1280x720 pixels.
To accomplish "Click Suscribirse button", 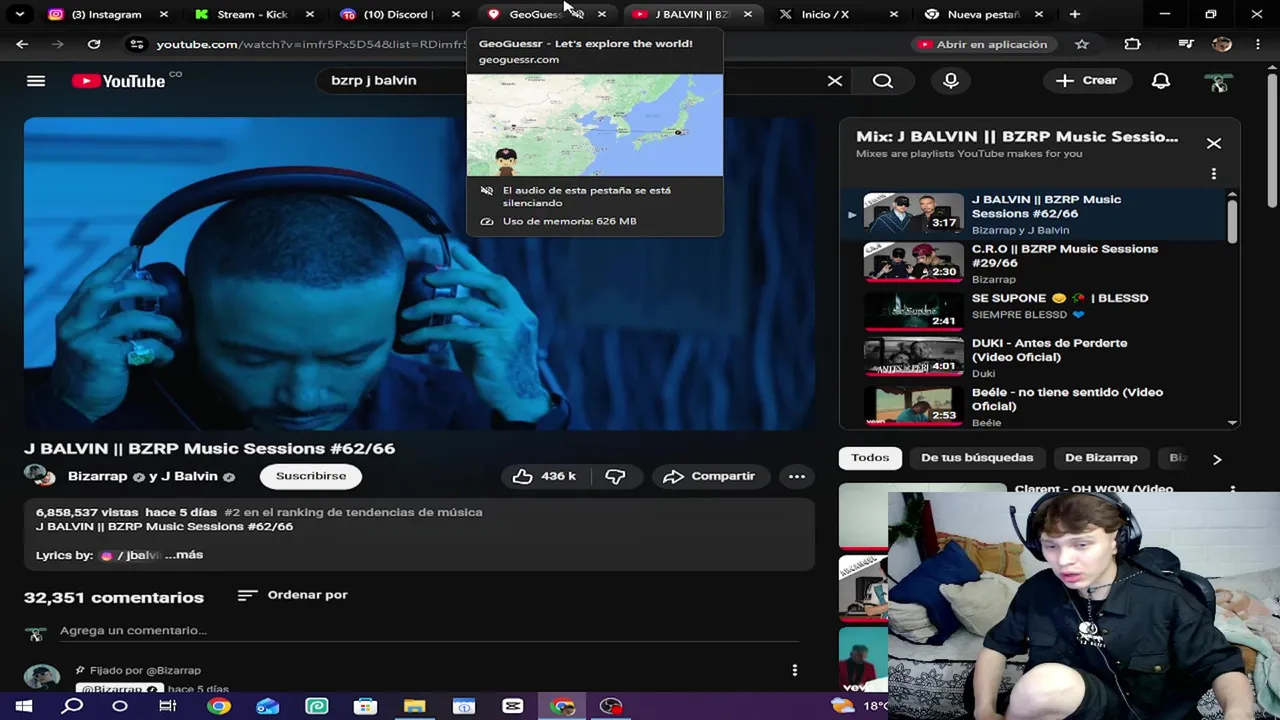I will [x=311, y=476].
